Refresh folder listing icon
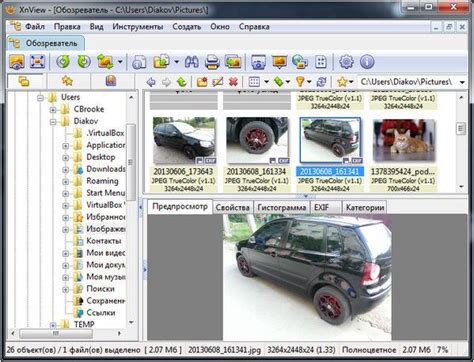The width and height of the screenshot is (474, 362). [321, 82]
